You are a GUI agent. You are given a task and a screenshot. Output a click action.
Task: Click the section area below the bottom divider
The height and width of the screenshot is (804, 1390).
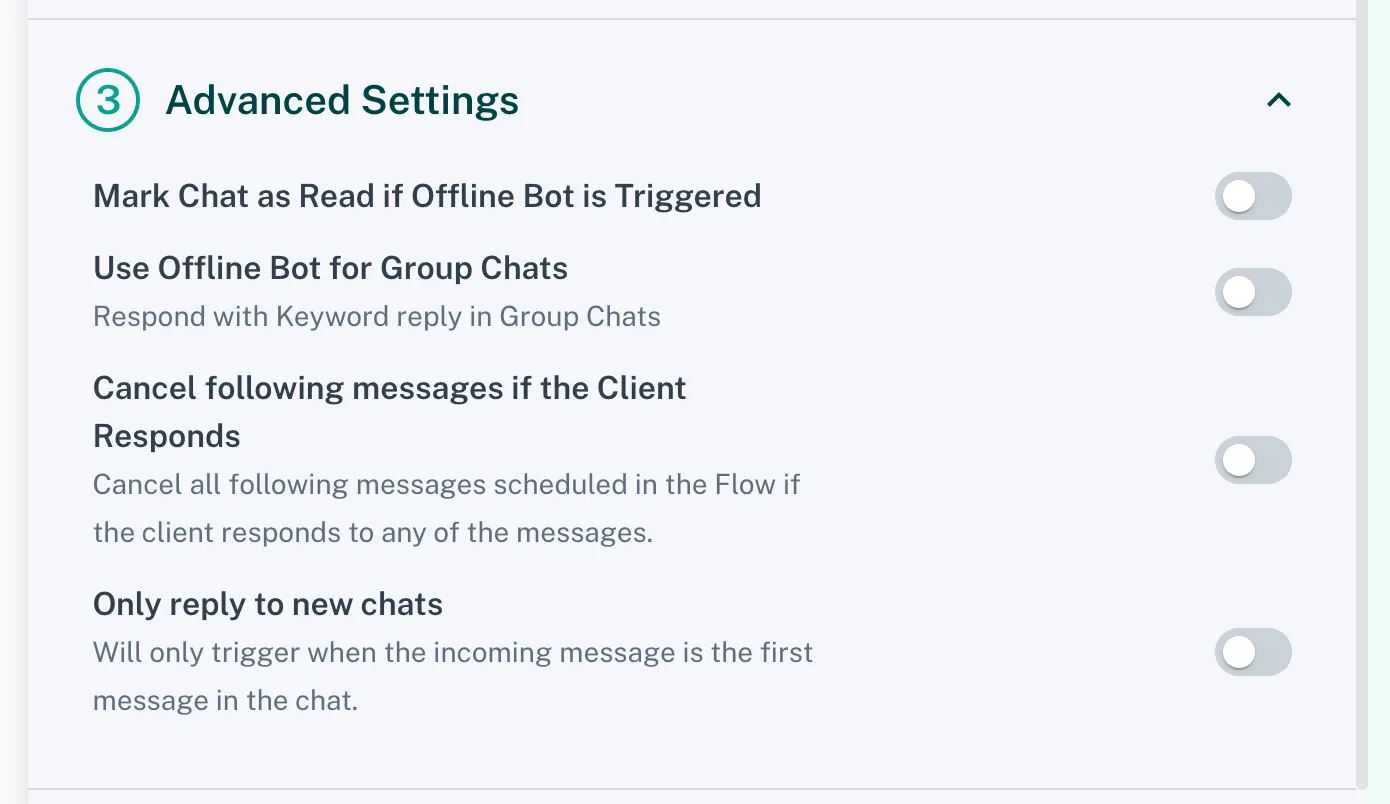[x=690, y=797]
